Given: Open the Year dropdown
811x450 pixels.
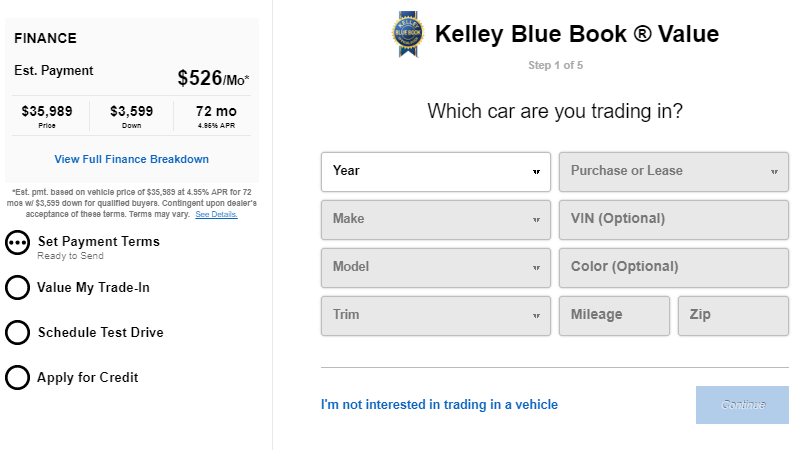Looking at the screenshot, I should tap(435, 172).
